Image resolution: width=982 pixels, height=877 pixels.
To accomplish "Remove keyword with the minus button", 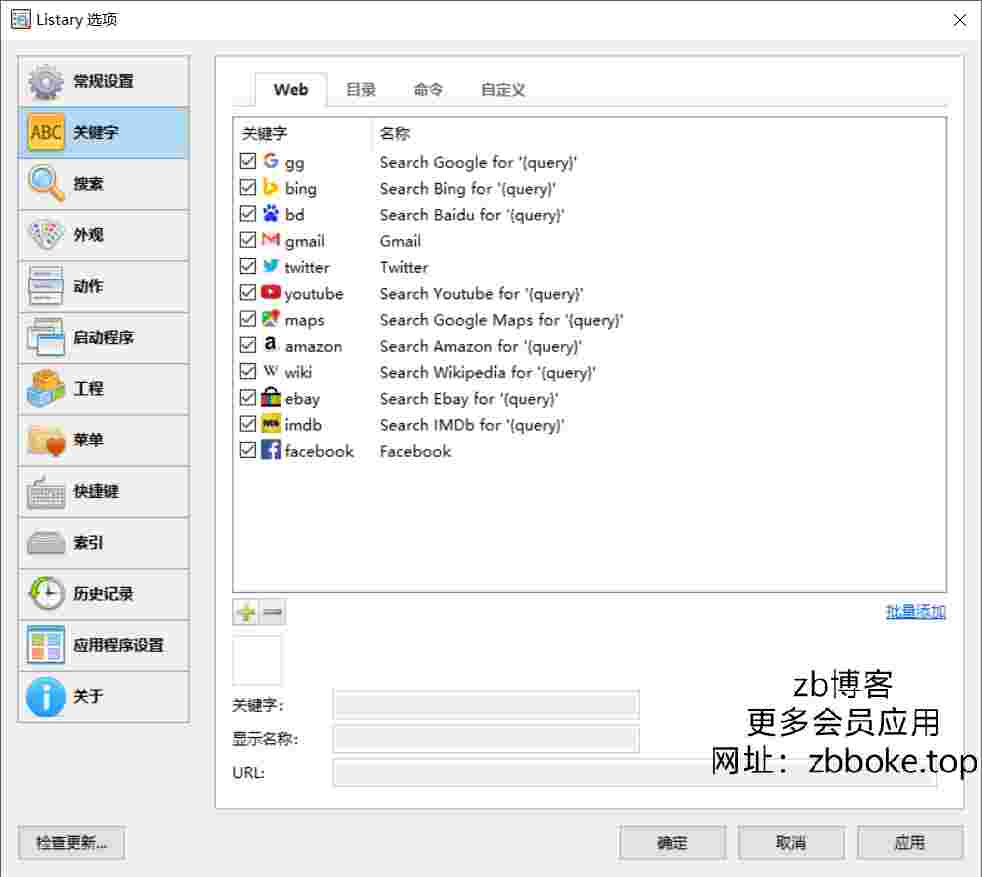I will 272,612.
